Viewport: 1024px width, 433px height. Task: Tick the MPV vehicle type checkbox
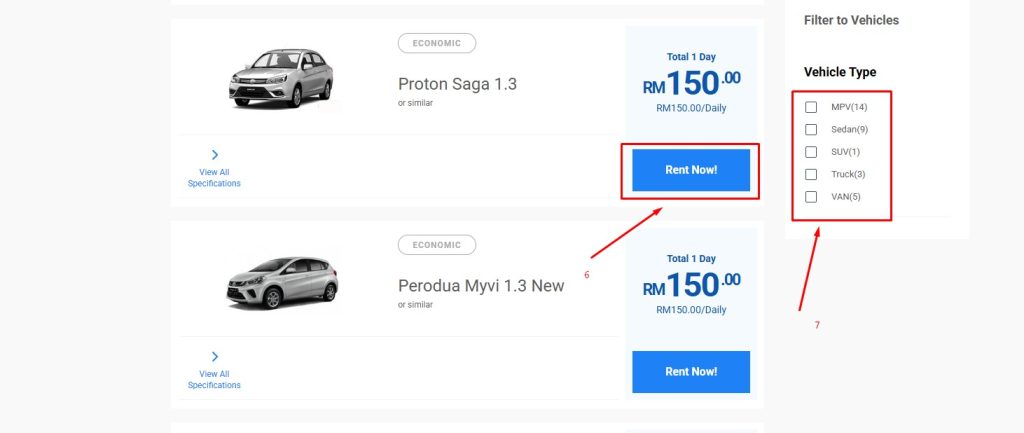coord(811,107)
